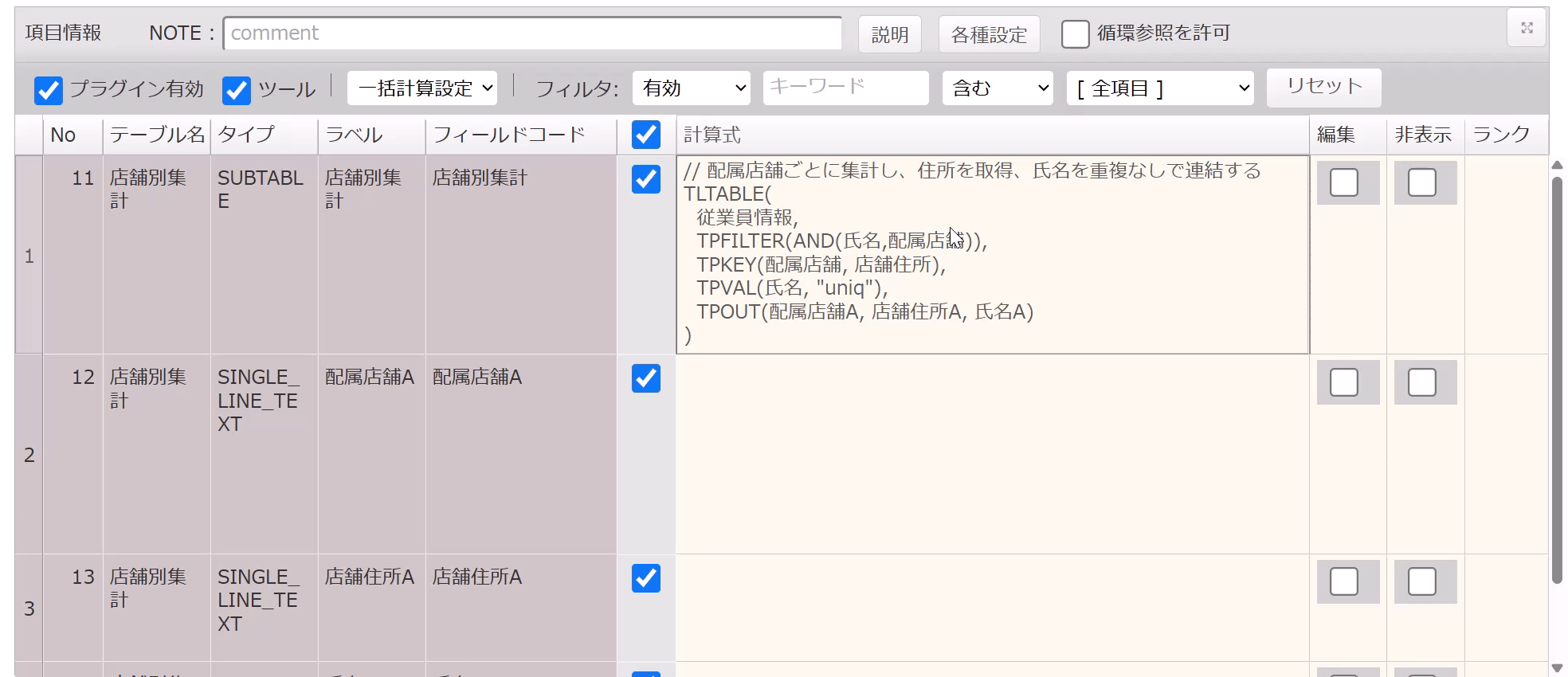Toggle the プラグイン有効 checkbox

click(x=49, y=90)
